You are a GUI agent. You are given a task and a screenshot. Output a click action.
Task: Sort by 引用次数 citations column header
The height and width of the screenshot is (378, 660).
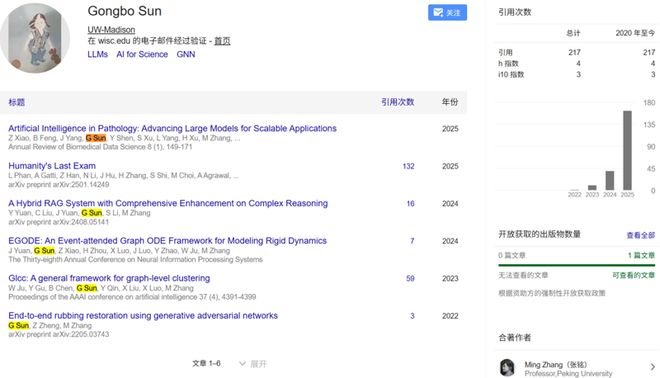coord(397,102)
